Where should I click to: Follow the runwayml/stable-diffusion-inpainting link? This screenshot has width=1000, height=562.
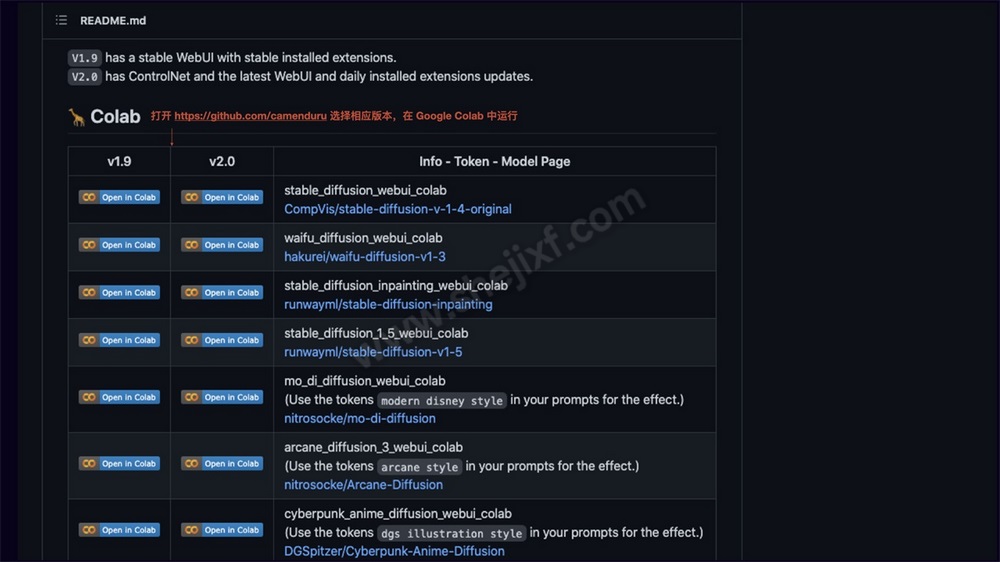388,304
